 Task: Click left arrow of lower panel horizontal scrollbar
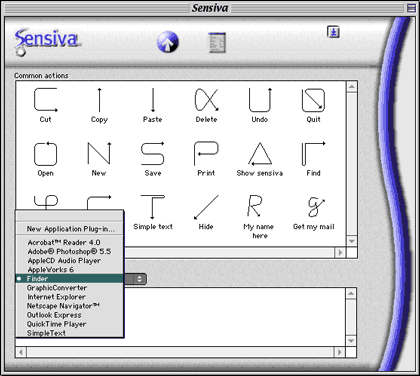tap(21, 352)
